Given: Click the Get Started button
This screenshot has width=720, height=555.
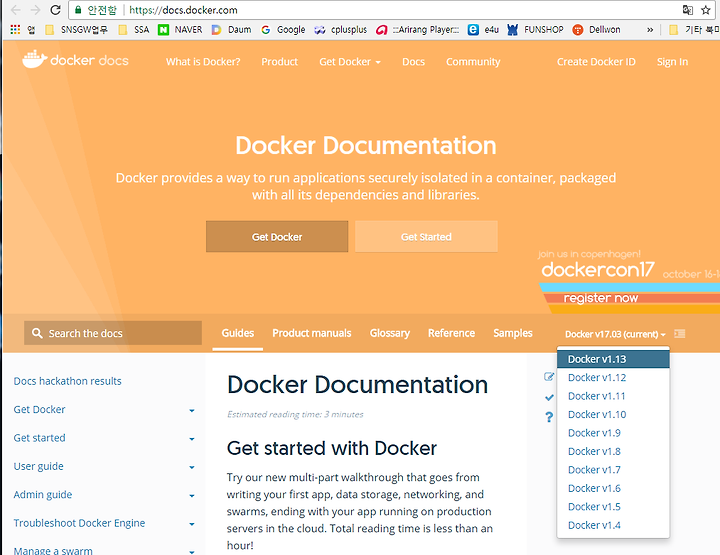Looking at the screenshot, I should pyautogui.click(x=426, y=236).
